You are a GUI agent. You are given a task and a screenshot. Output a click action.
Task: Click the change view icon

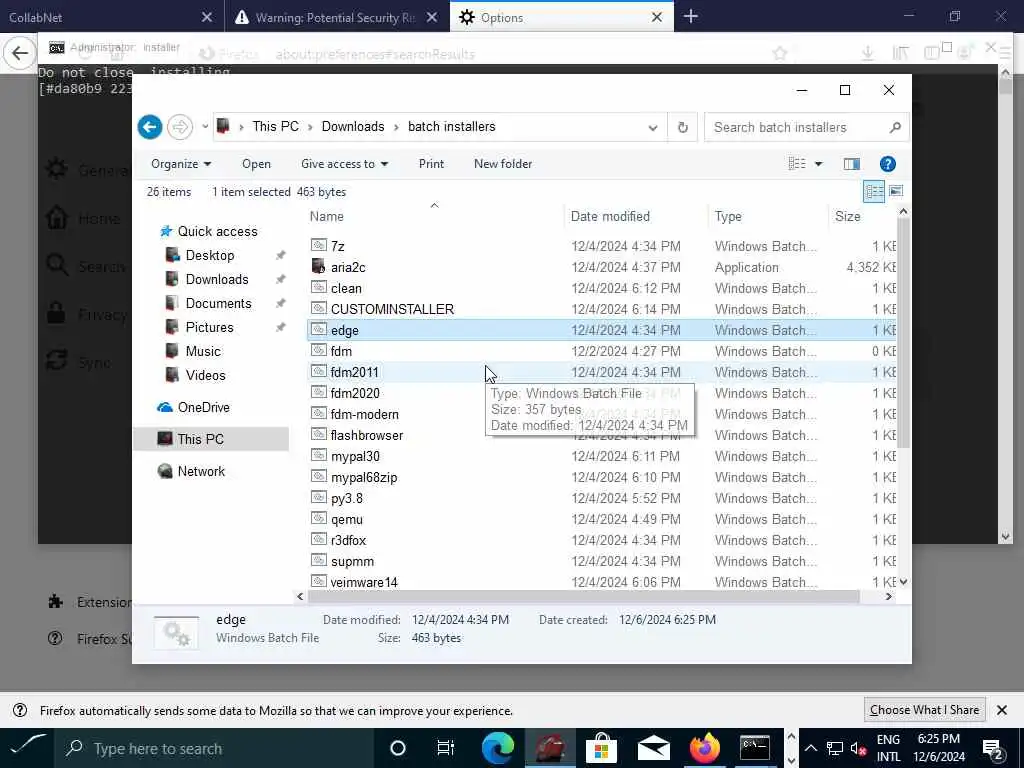(797, 164)
